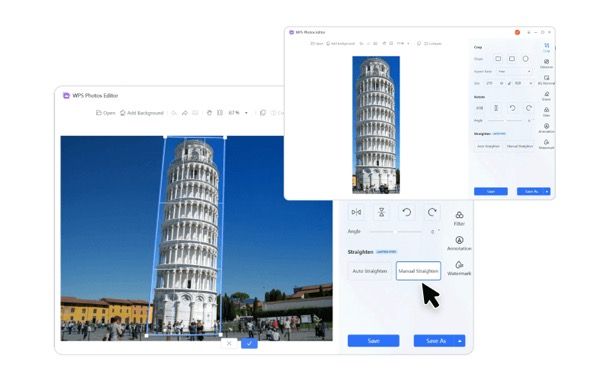Expand the zoom percentage dropdown

click(246, 113)
